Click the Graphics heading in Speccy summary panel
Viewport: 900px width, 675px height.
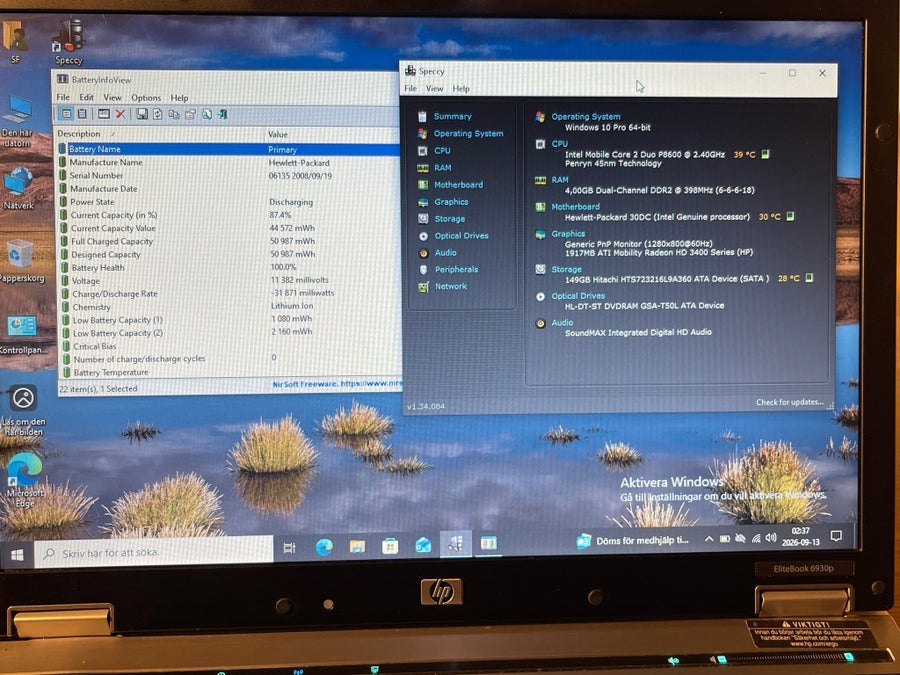[568, 234]
